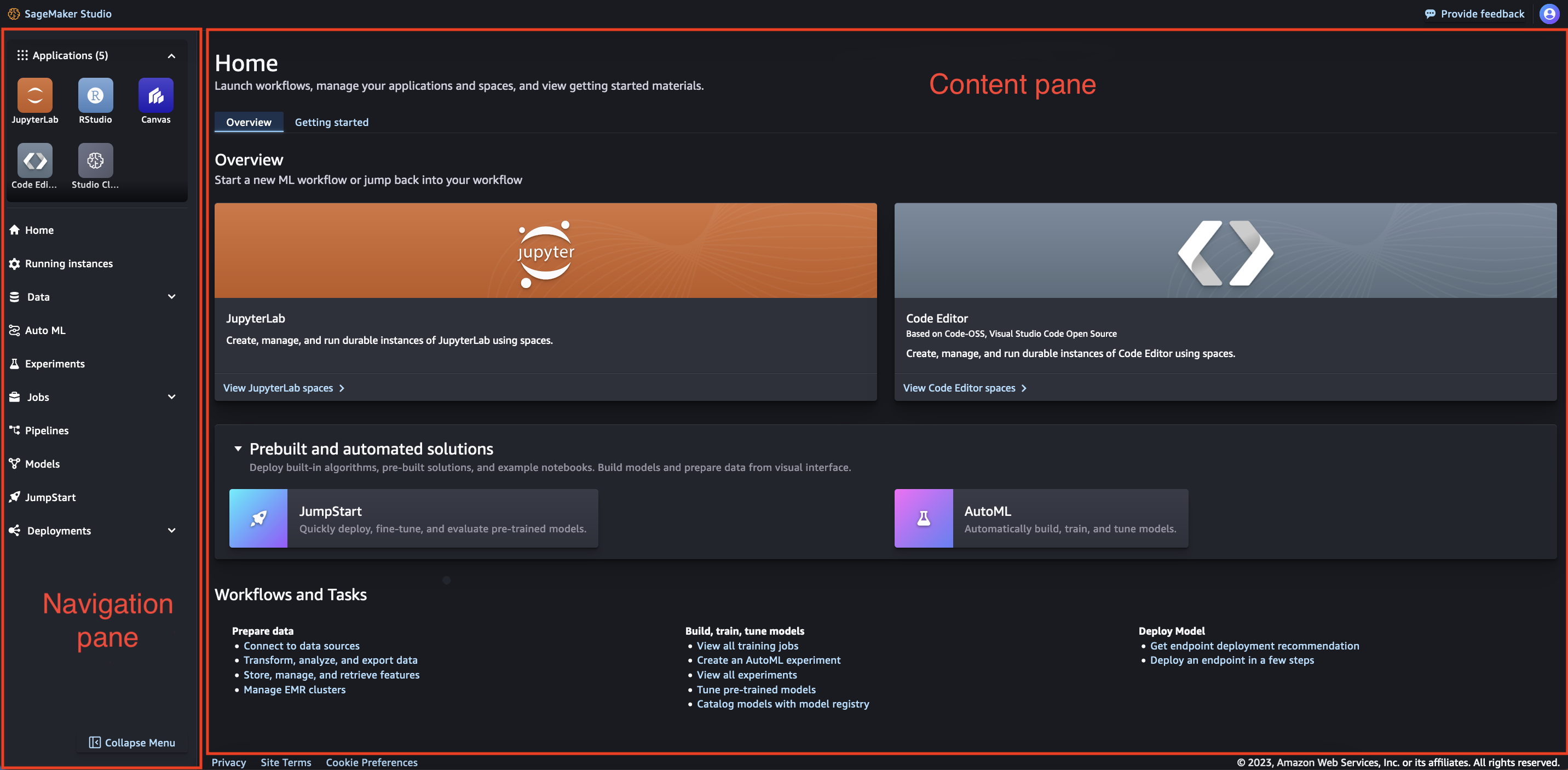Select the Models sidebar icon
This screenshot has height=770, width=1568.
(x=14, y=463)
